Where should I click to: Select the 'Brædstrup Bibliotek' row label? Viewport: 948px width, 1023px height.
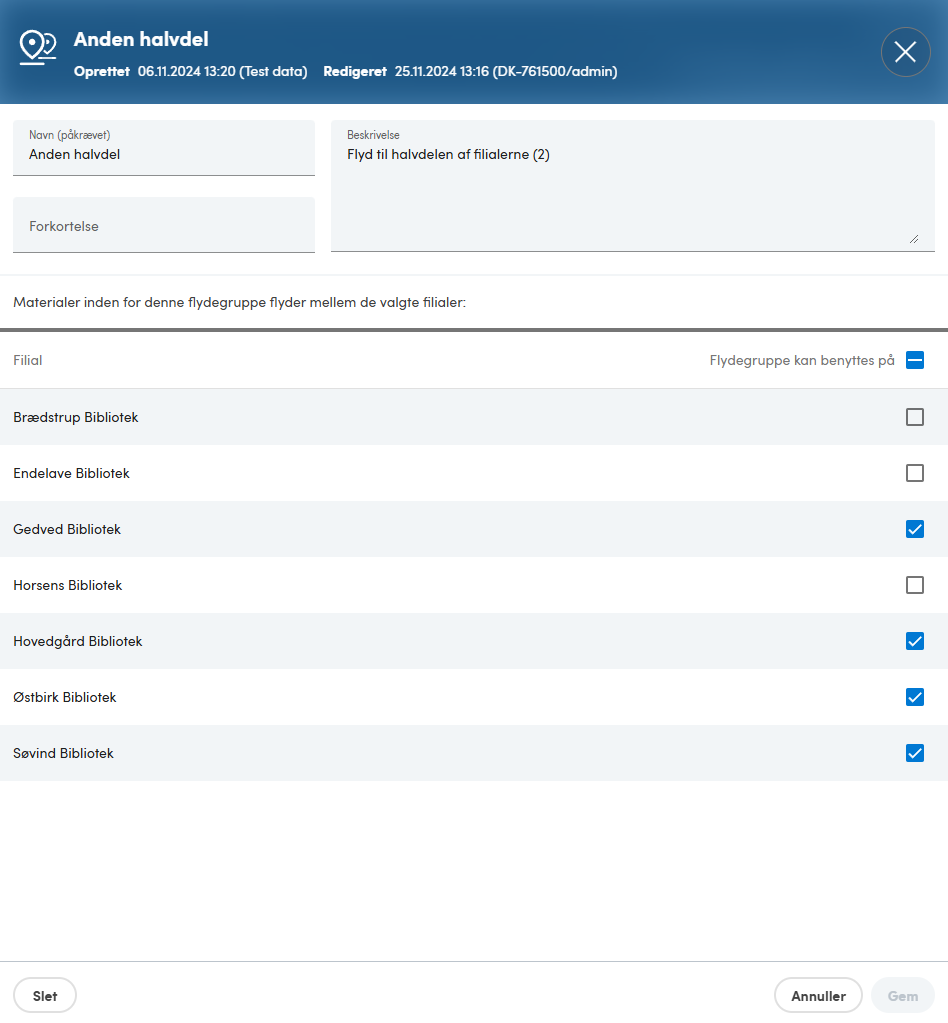[76, 417]
